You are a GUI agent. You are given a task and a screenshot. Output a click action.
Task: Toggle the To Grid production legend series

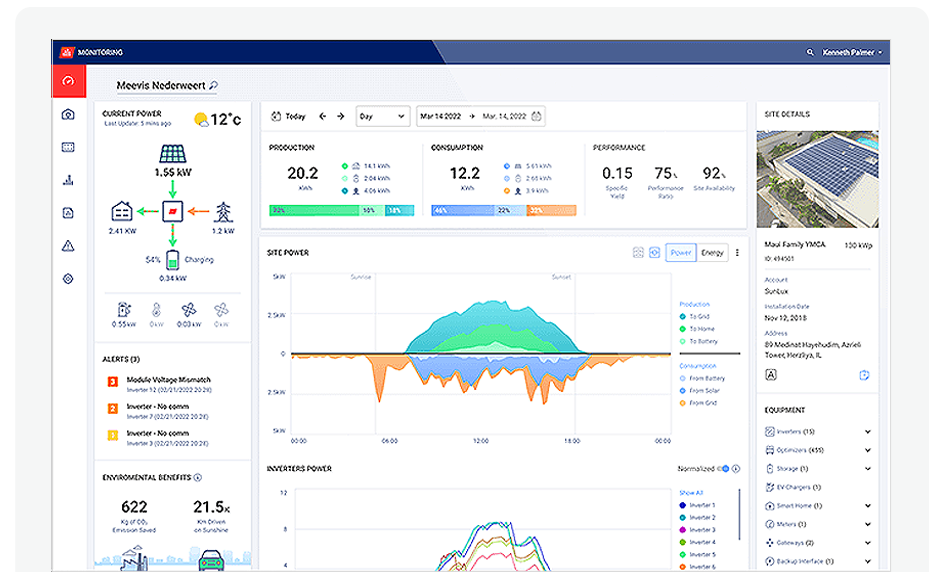click(697, 316)
